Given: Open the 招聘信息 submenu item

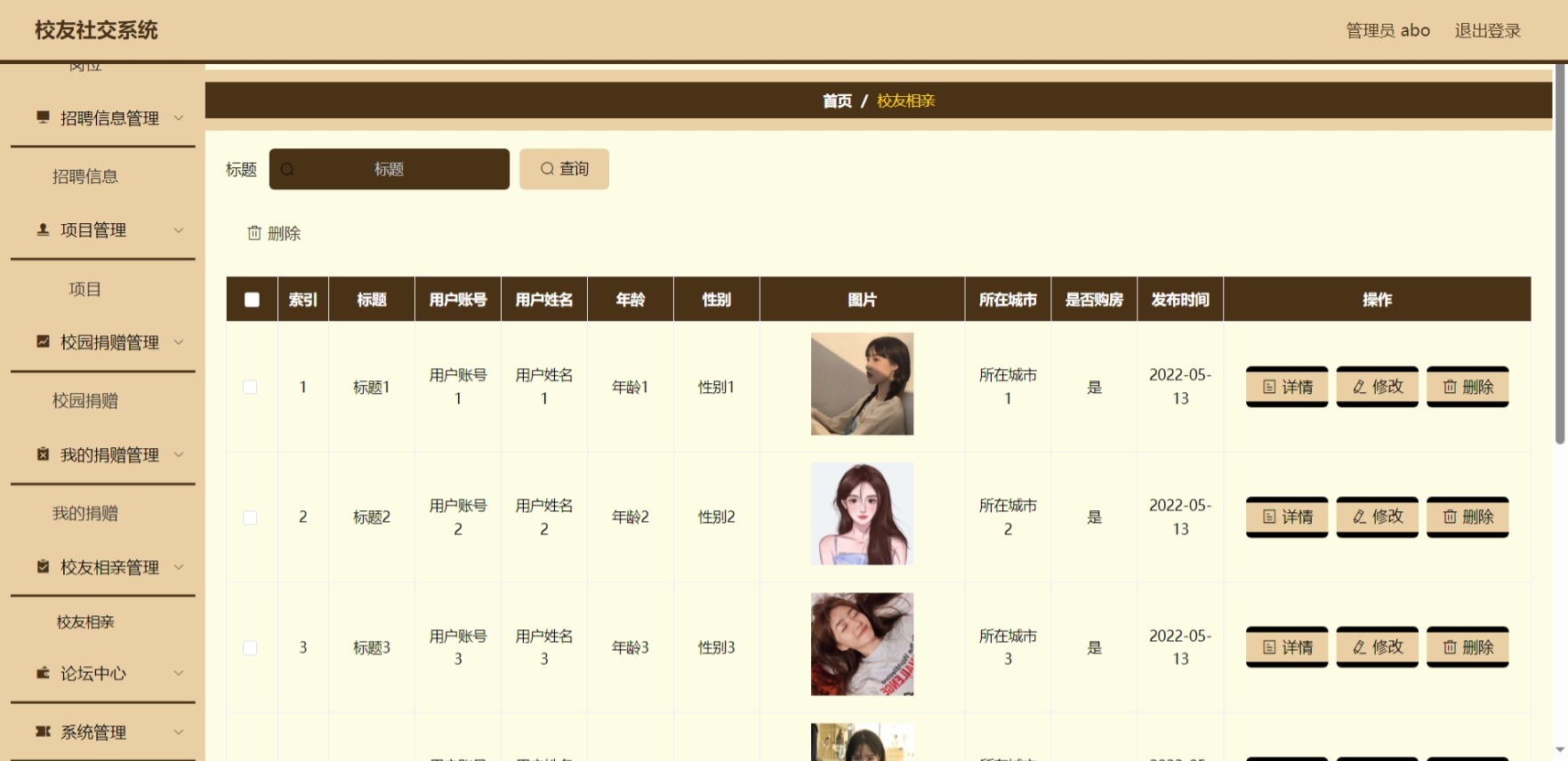Looking at the screenshot, I should pyautogui.click(x=85, y=176).
